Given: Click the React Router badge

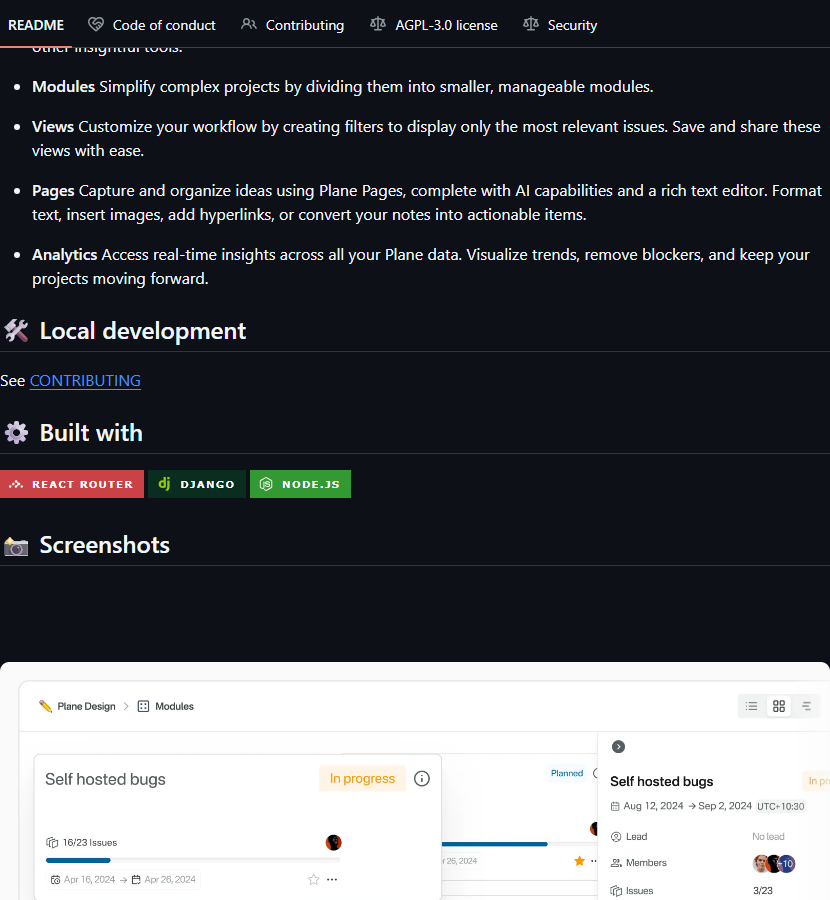Looking at the screenshot, I should (x=72, y=484).
